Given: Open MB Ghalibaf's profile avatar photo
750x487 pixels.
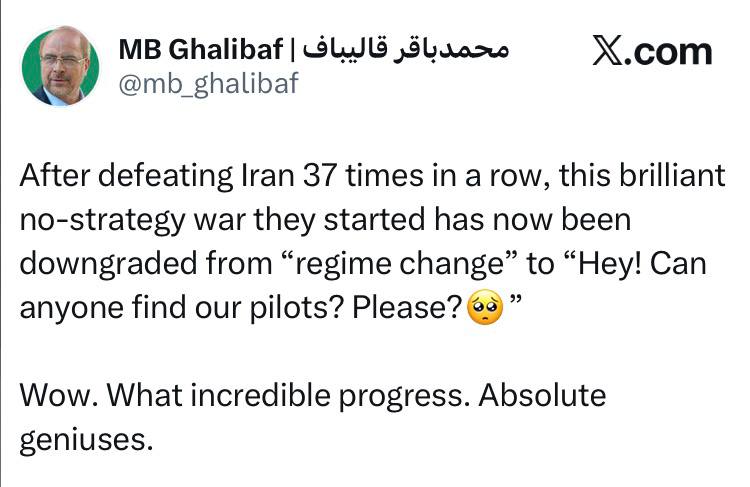Looking at the screenshot, I should coord(61,67).
